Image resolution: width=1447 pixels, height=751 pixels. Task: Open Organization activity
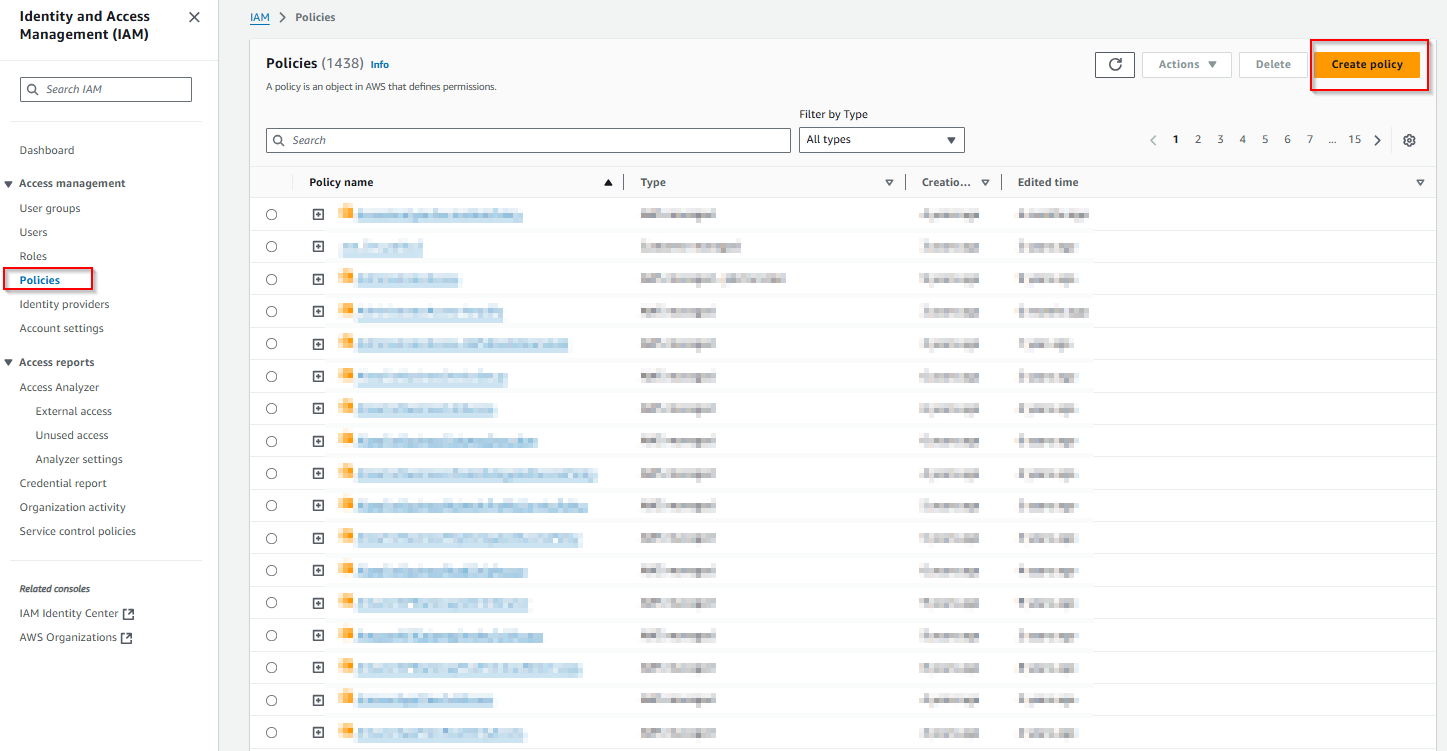pos(73,507)
